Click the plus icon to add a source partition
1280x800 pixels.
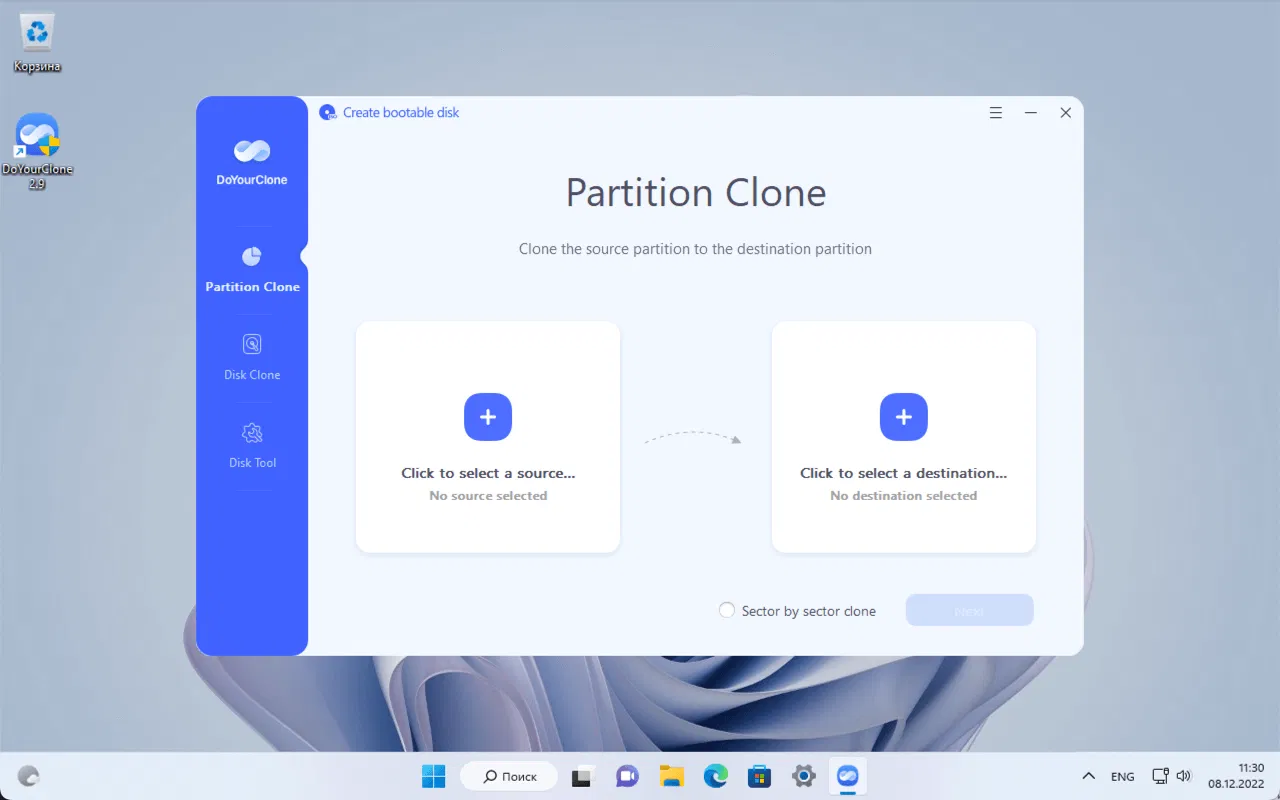pyautogui.click(x=488, y=417)
